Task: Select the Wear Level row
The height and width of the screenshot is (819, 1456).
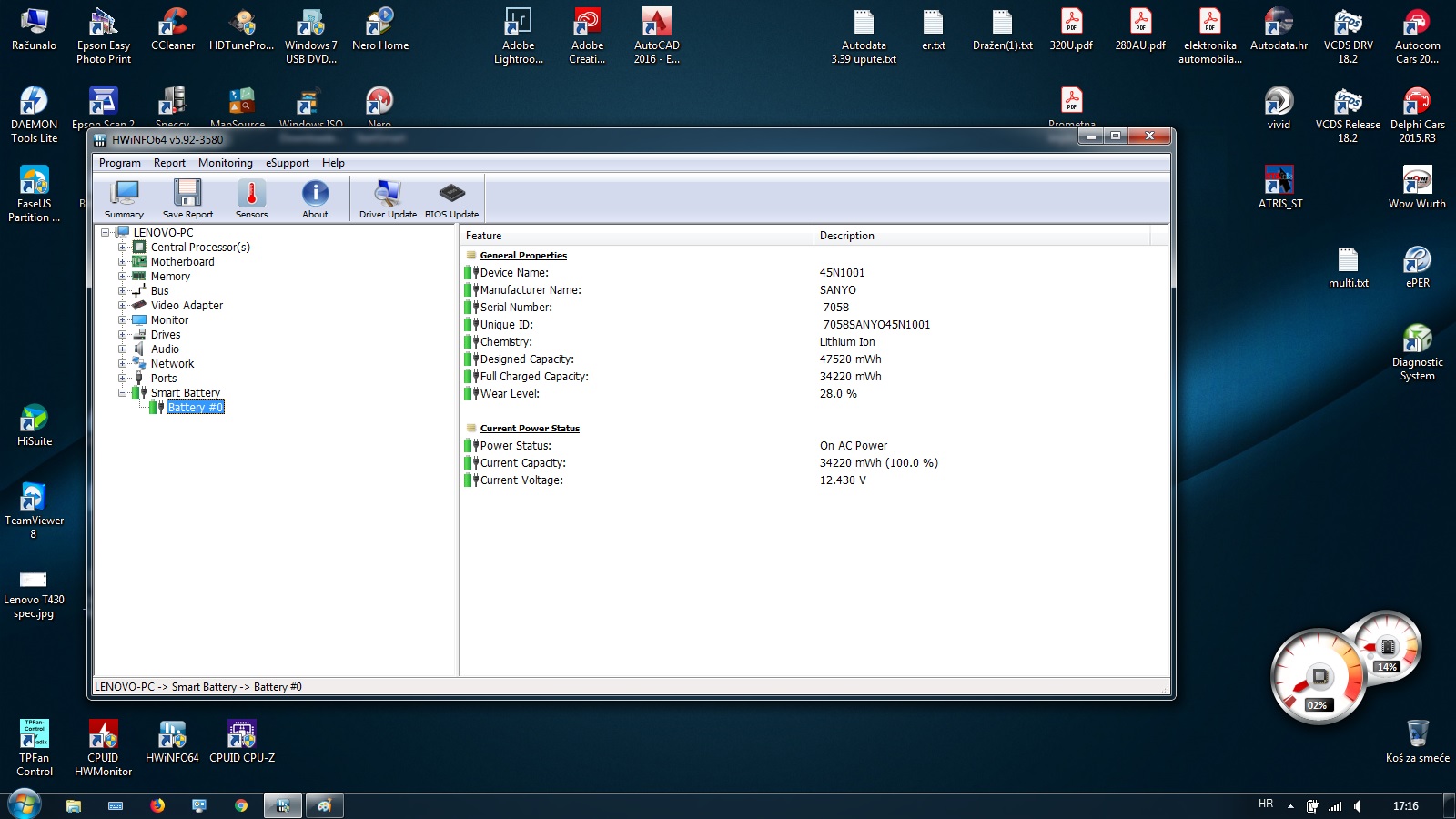Action: (x=814, y=393)
